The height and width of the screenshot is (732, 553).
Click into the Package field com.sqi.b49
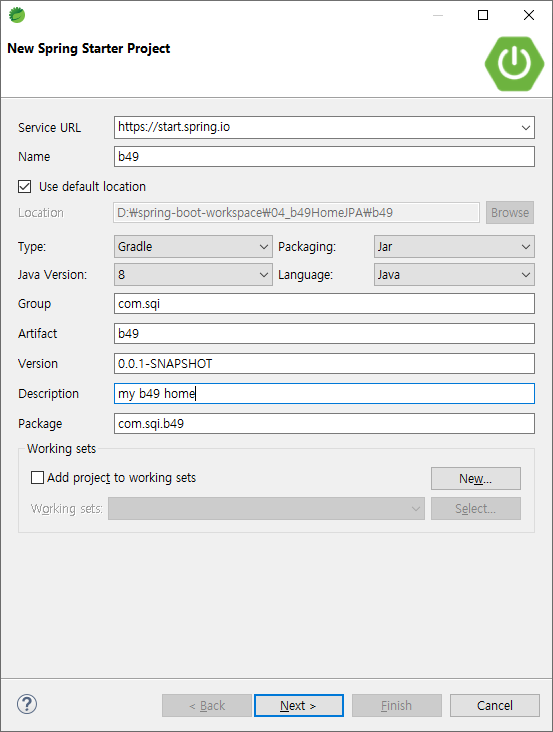point(324,423)
